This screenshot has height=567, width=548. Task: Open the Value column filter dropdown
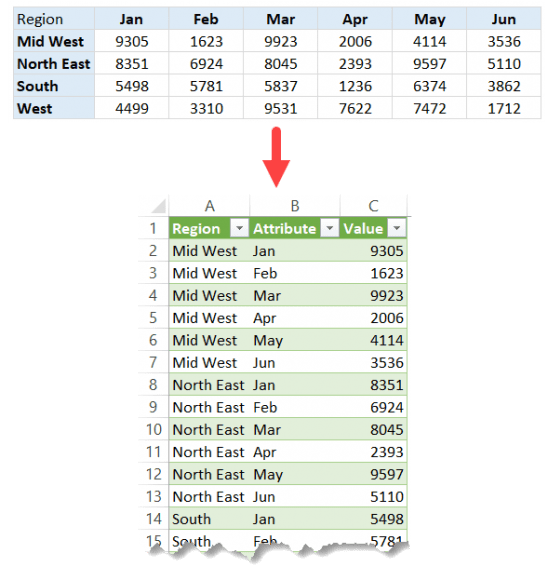(397, 228)
